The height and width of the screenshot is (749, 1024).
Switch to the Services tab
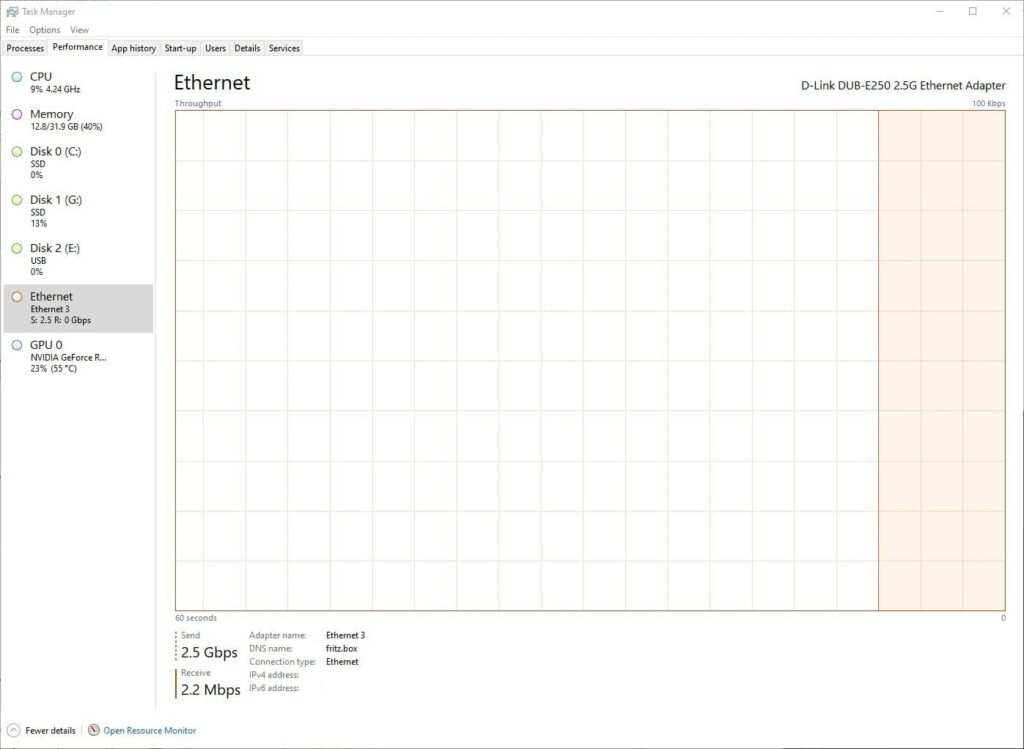(x=284, y=48)
